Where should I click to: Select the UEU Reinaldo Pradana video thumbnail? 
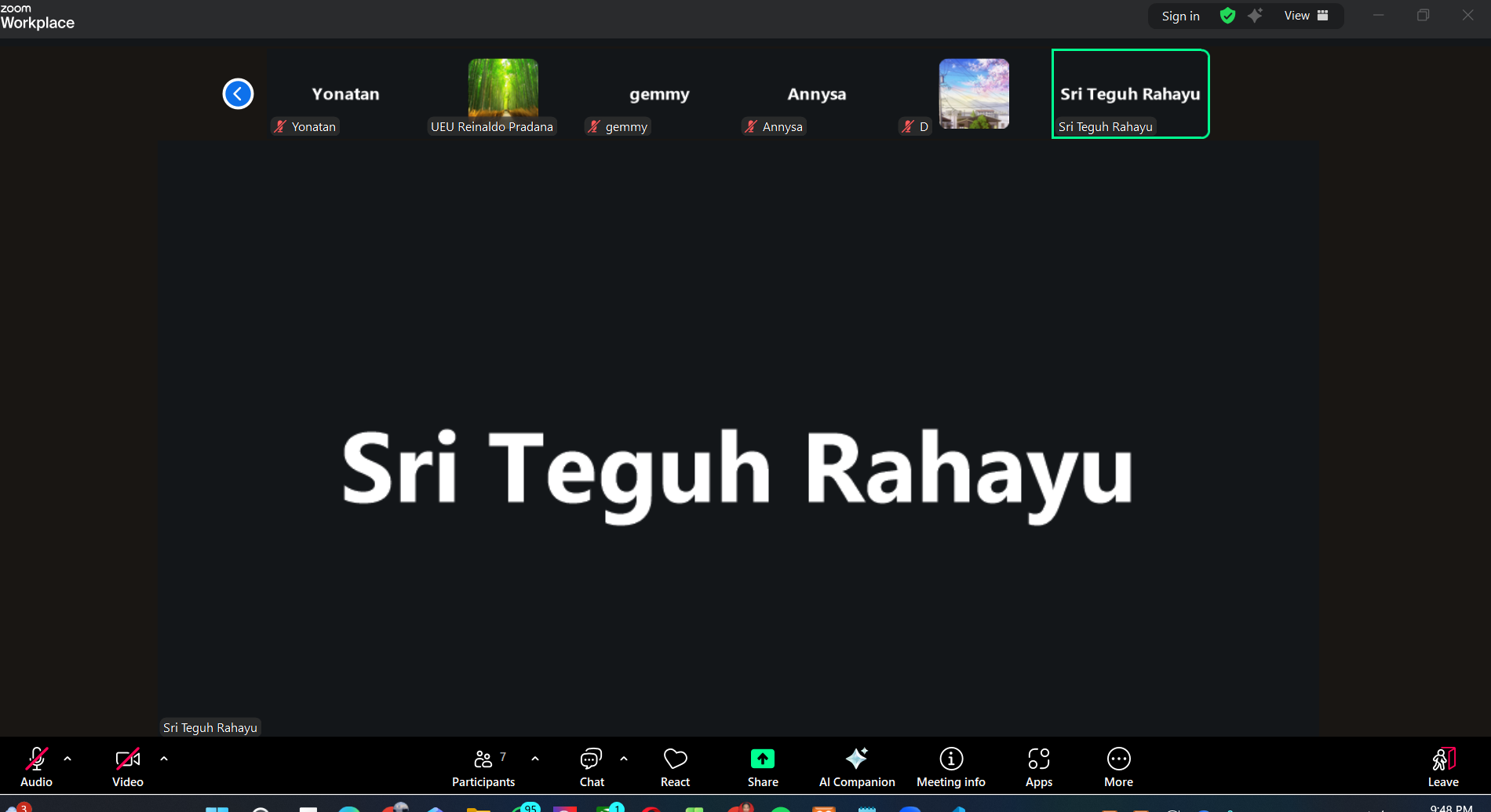pos(502,94)
